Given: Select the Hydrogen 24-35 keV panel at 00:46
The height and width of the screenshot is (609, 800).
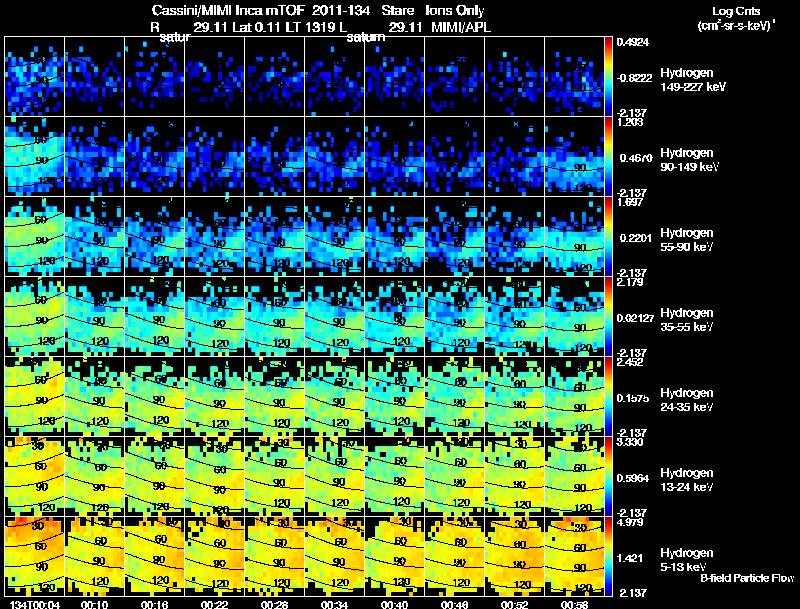Looking at the screenshot, I should 455,396.
